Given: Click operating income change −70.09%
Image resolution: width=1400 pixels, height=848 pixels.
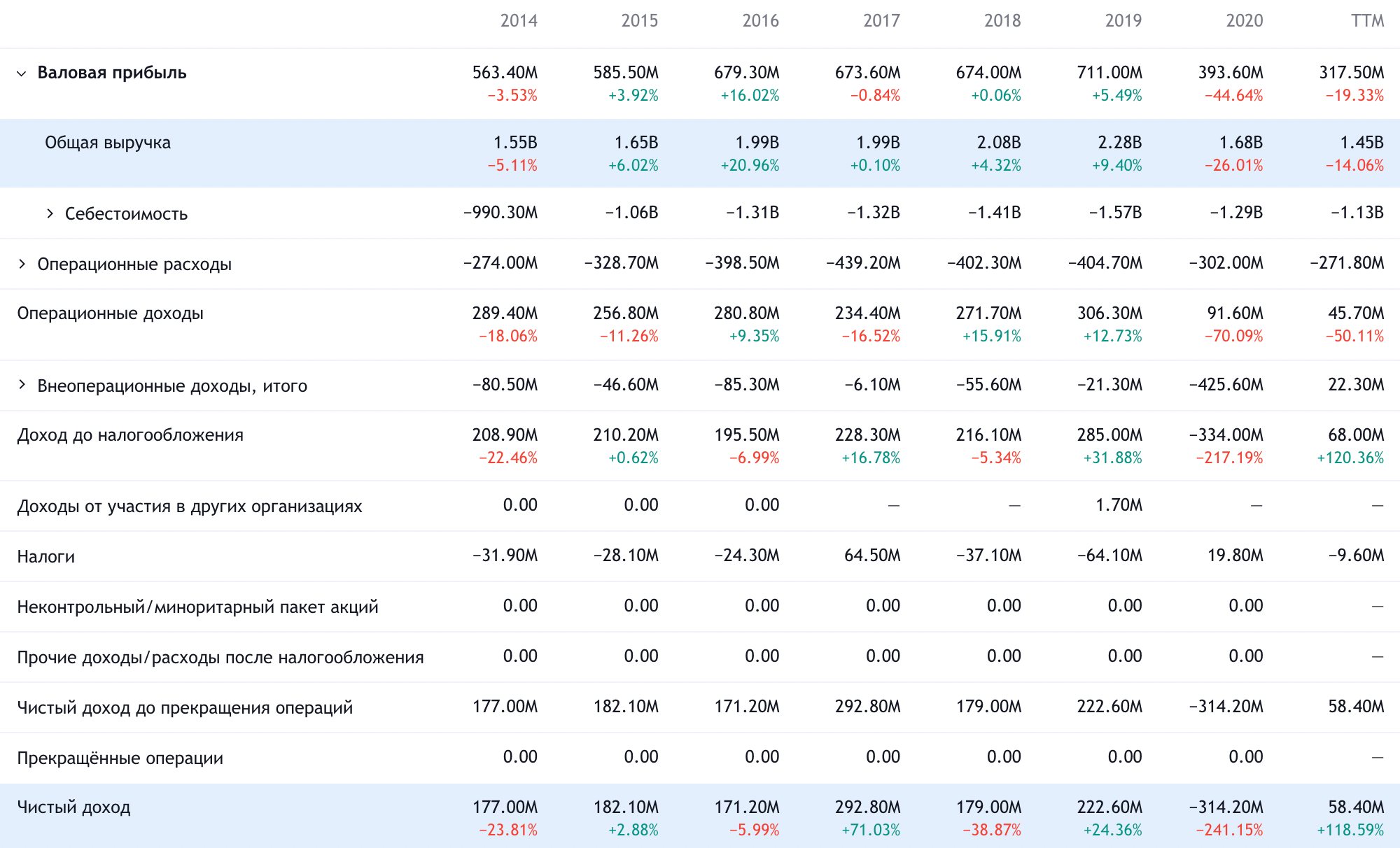Looking at the screenshot, I should pyautogui.click(x=1233, y=337).
